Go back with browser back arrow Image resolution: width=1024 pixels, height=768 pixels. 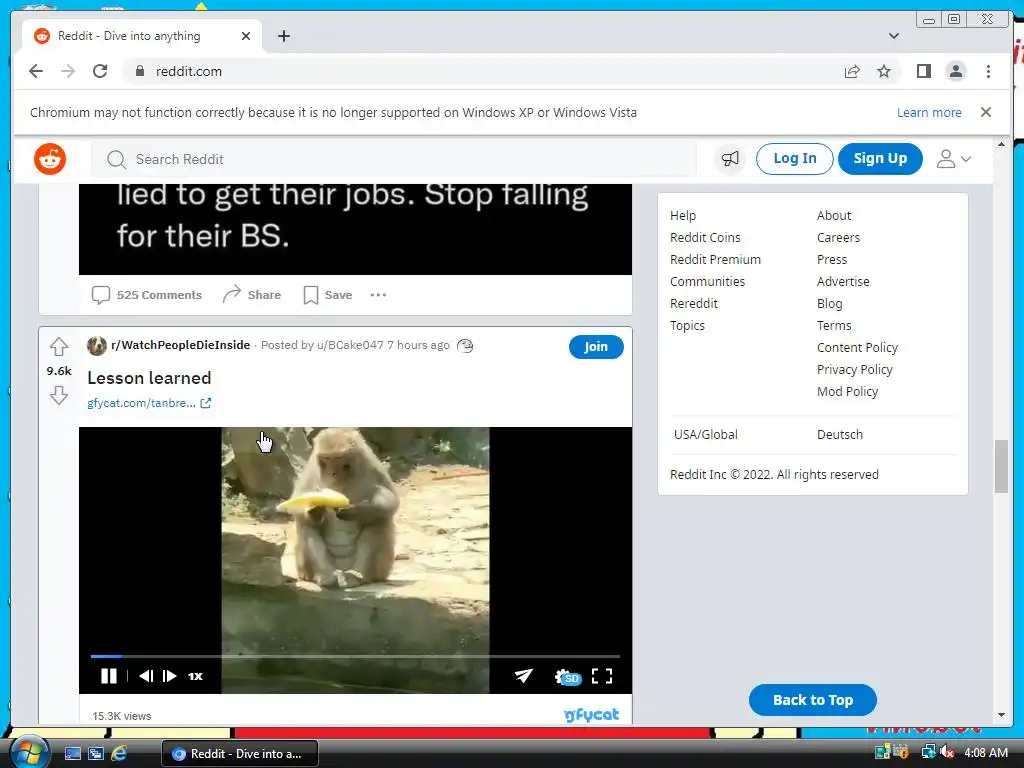pos(36,71)
